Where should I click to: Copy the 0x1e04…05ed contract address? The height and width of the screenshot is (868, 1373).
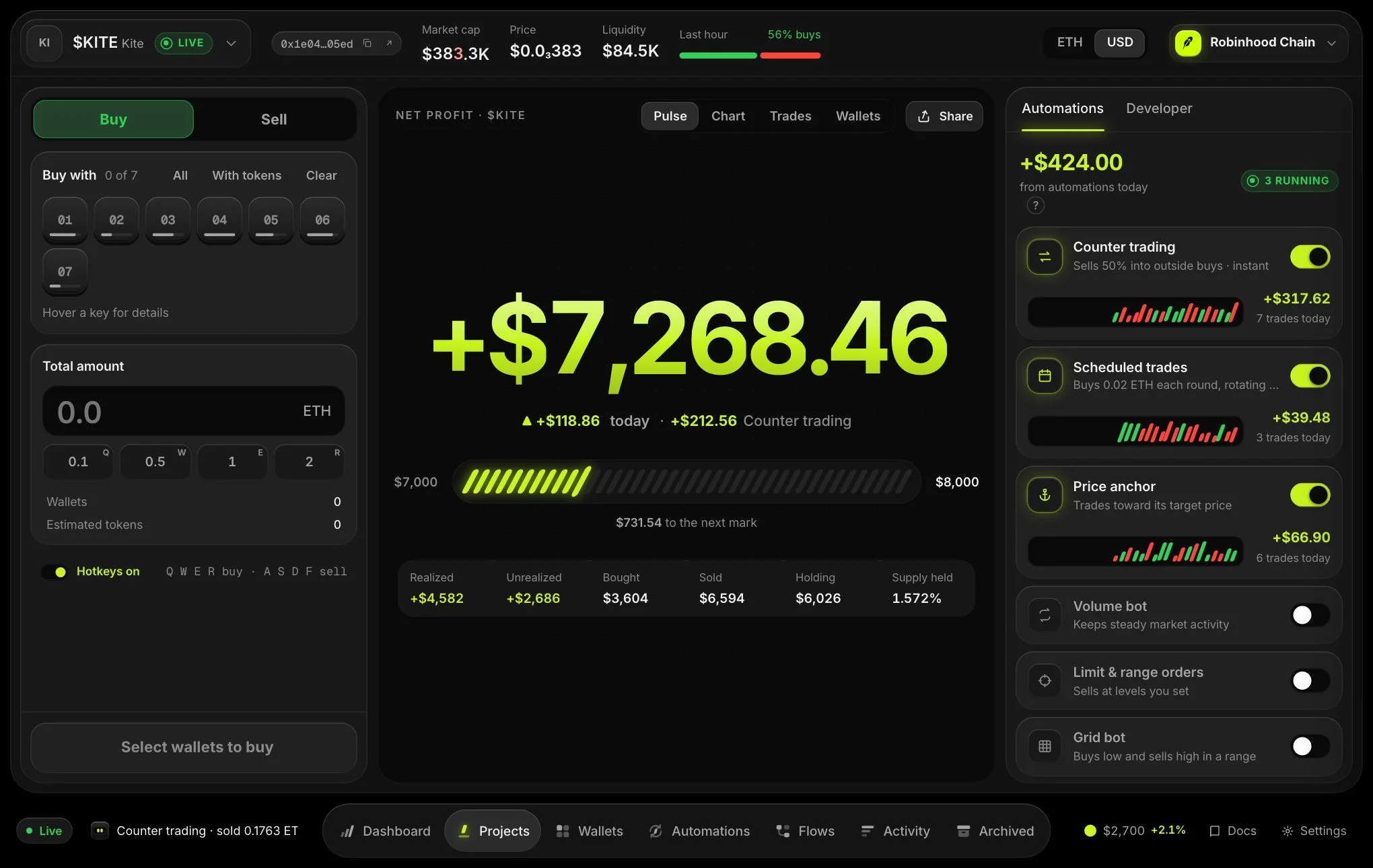point(367,43)
